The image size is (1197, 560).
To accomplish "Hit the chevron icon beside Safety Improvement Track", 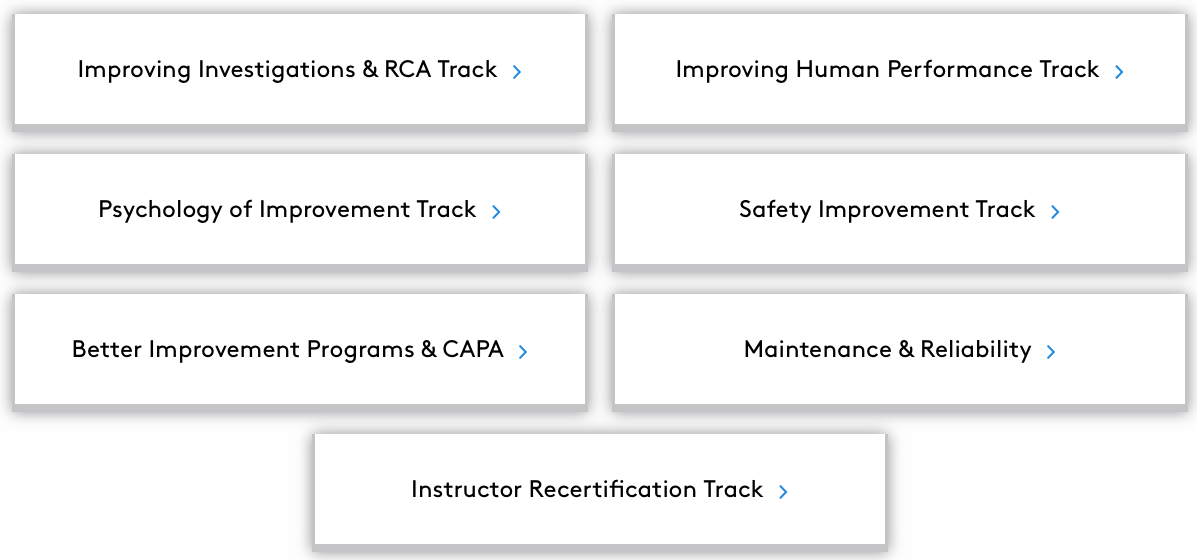I will click(1055, 211).
